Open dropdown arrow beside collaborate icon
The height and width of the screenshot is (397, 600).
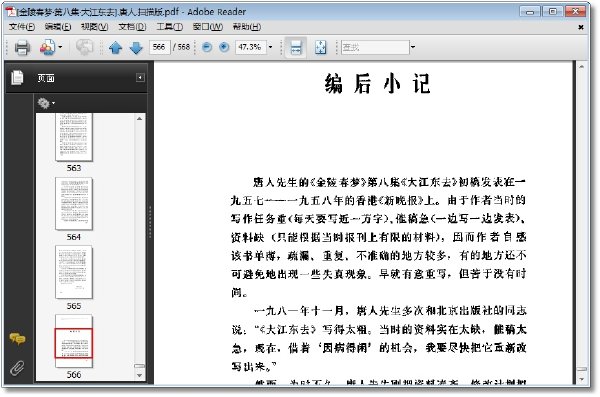click(x=60, y=47)
